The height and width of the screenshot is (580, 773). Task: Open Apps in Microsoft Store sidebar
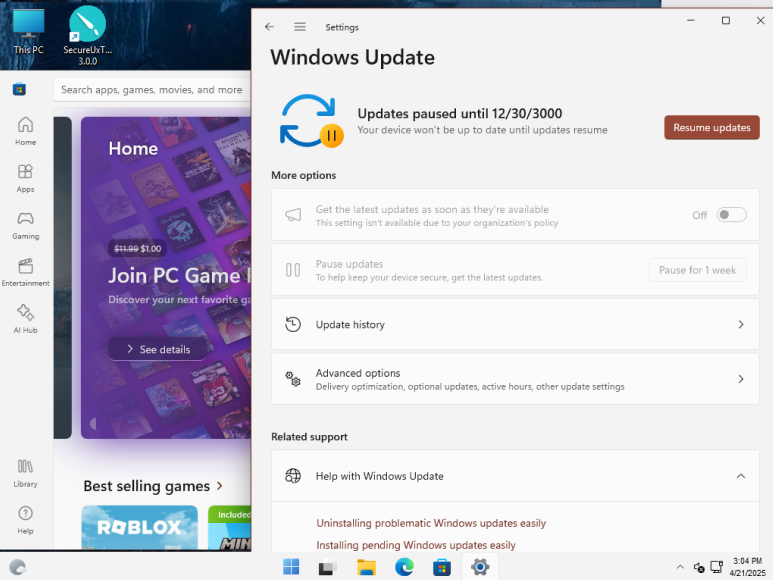point(26,178)
